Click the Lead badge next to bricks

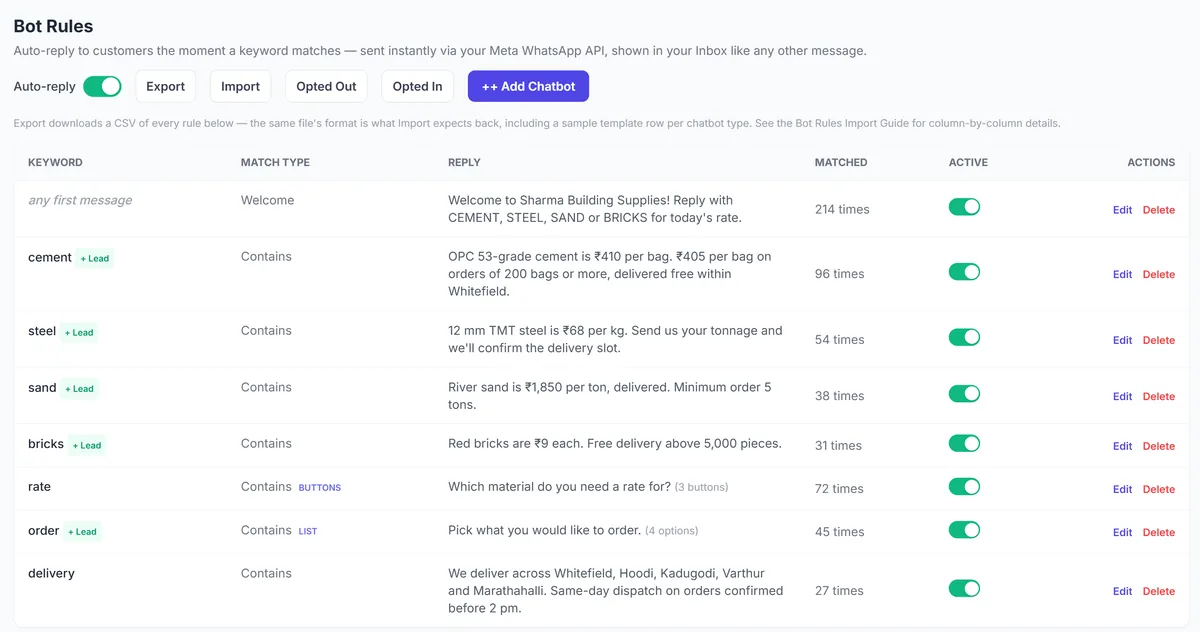coord(87,445)
